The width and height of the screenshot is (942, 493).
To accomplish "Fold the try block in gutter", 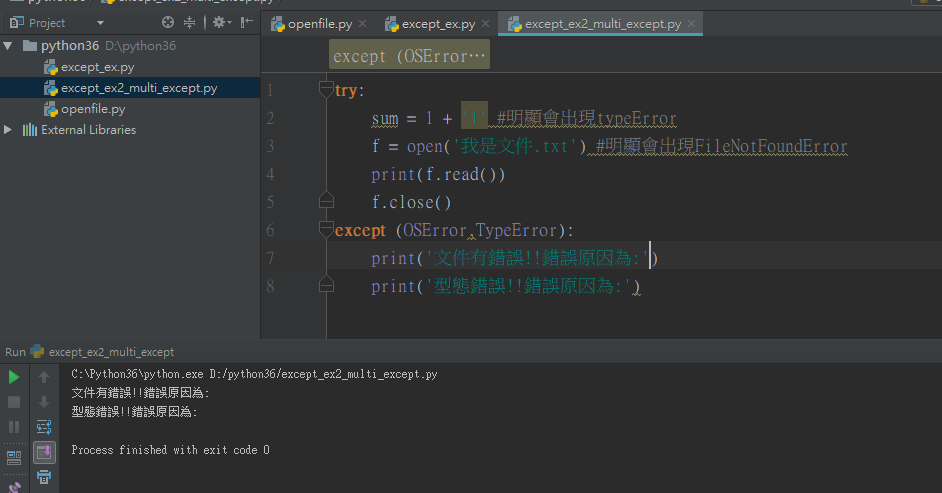I will [326, 89].
